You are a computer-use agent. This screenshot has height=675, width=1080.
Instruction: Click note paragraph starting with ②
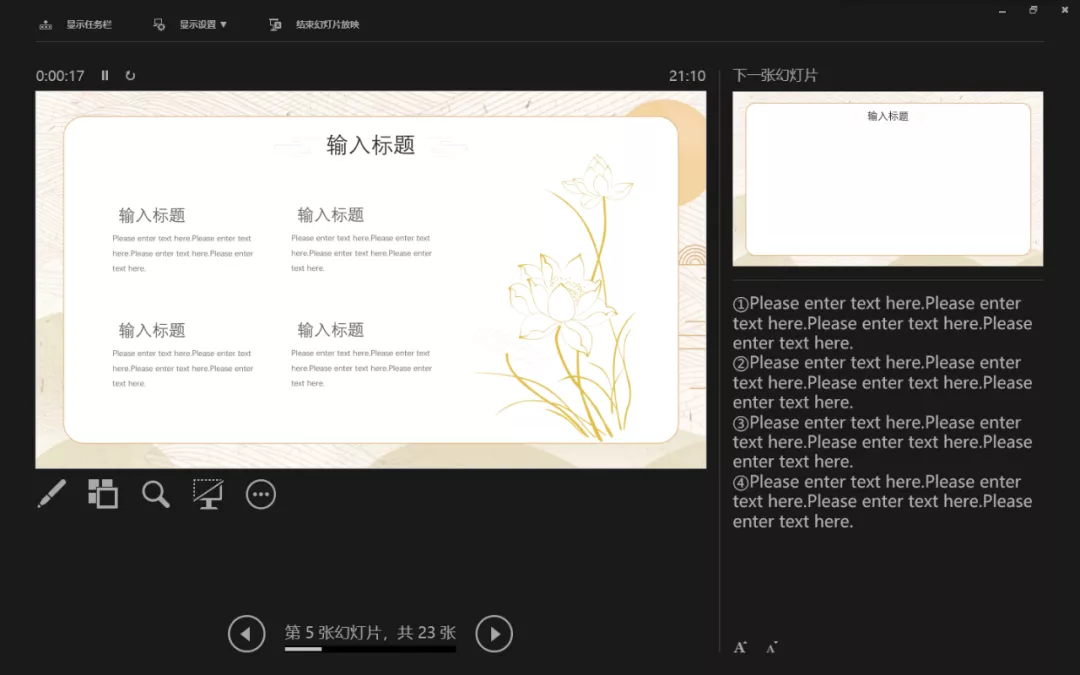click(882, 382)
